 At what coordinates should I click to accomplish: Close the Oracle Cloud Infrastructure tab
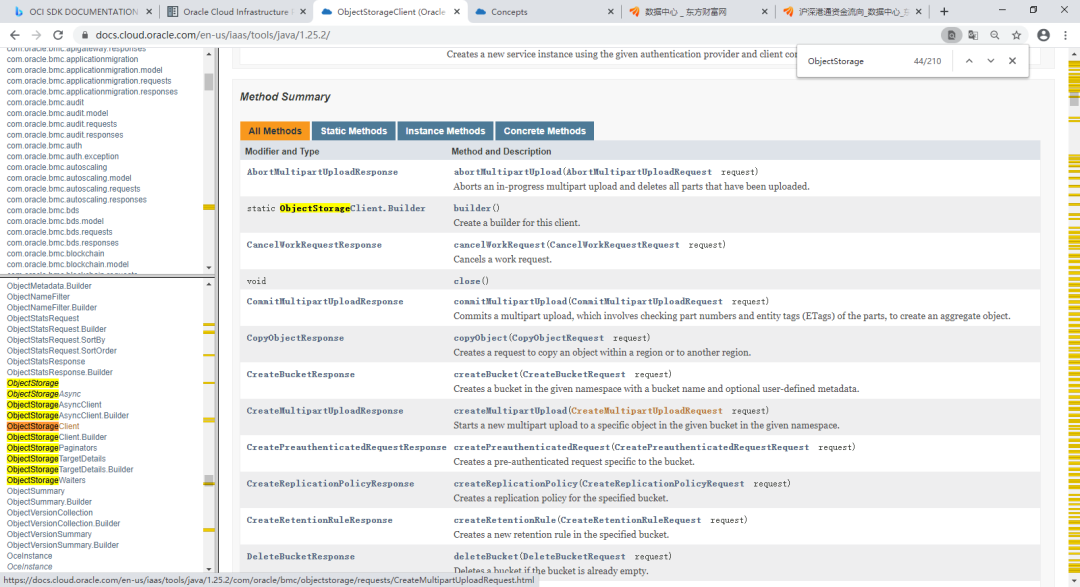coord(302,12)
